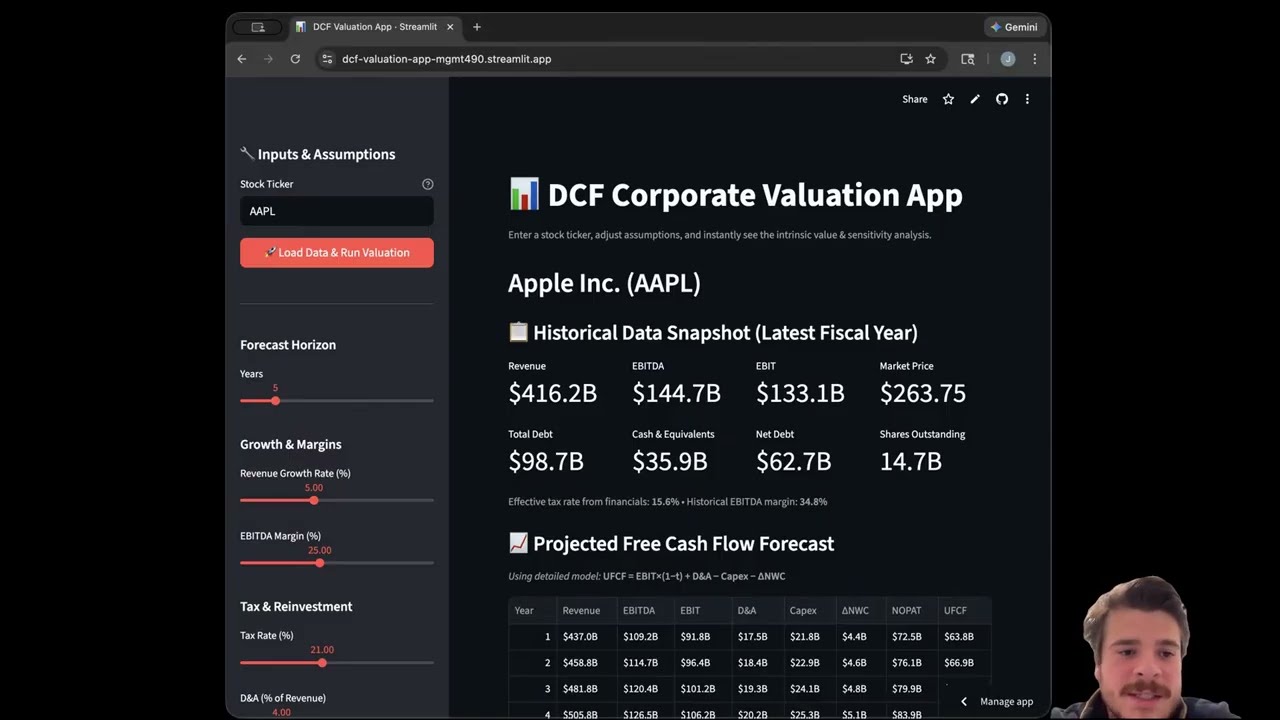Click the Stock Ticker help icon

click(428, 184)
